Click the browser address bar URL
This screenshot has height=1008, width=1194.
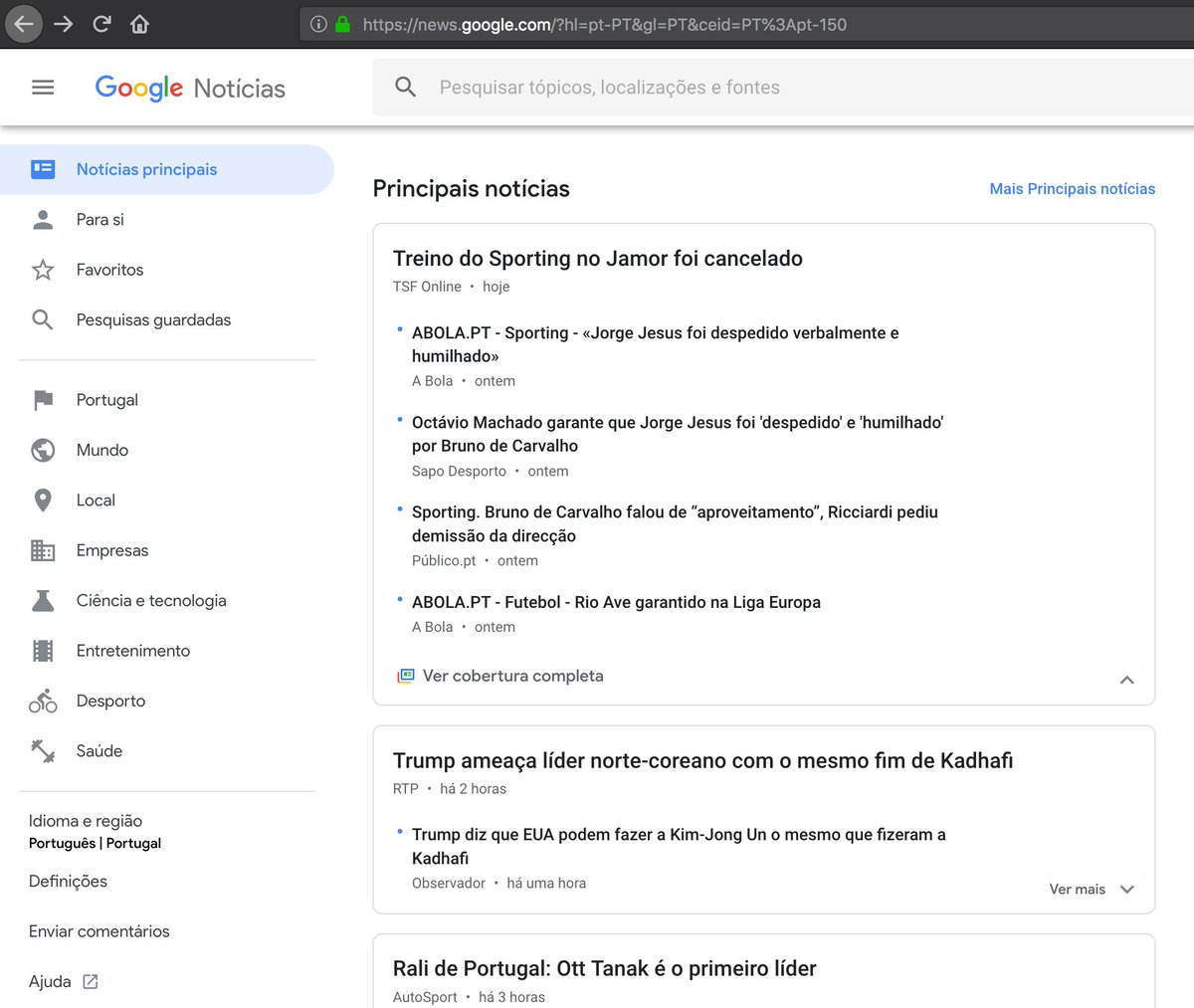coord(604,25)
